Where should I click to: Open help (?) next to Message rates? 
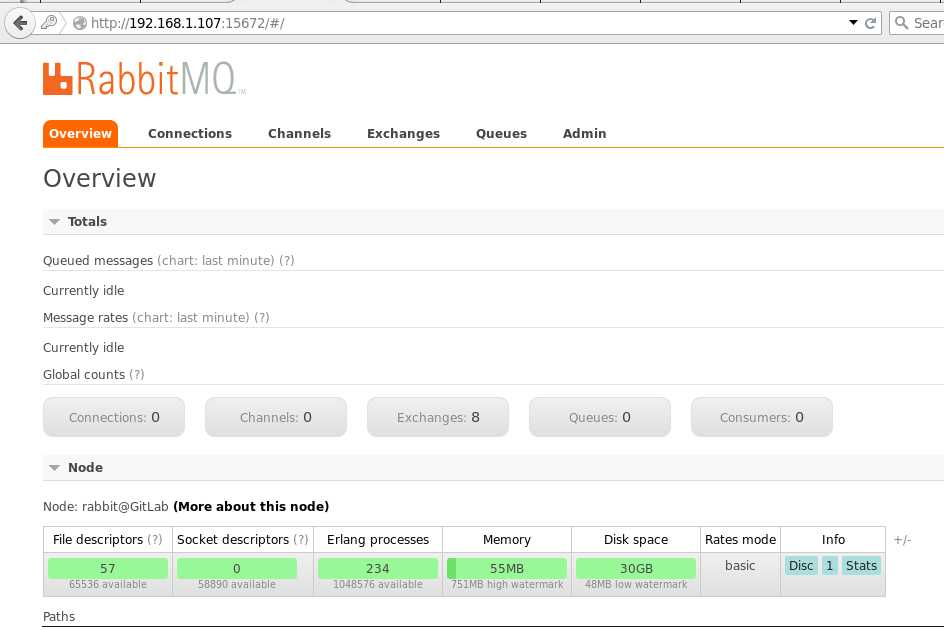coord(261,317)
